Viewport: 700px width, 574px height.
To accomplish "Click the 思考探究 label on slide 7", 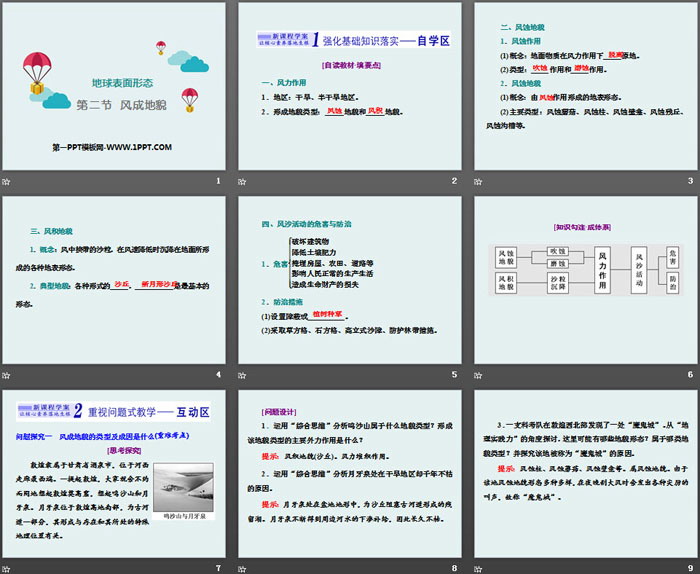I will point(124,450).
